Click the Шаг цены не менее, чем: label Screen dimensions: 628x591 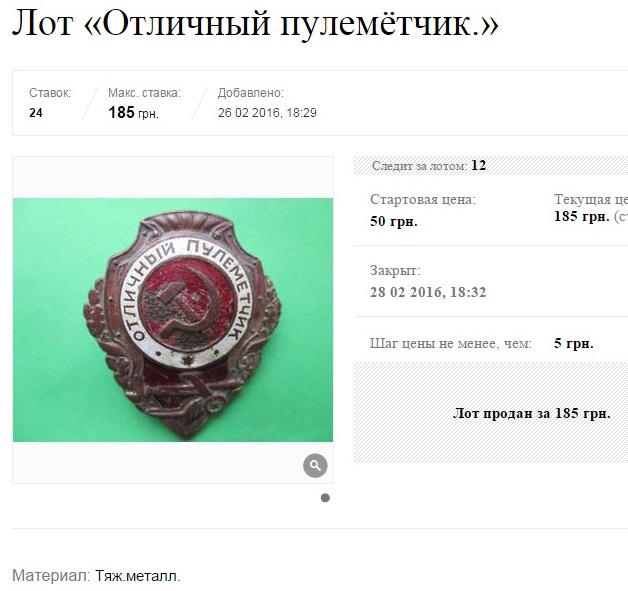click(451, 343)
